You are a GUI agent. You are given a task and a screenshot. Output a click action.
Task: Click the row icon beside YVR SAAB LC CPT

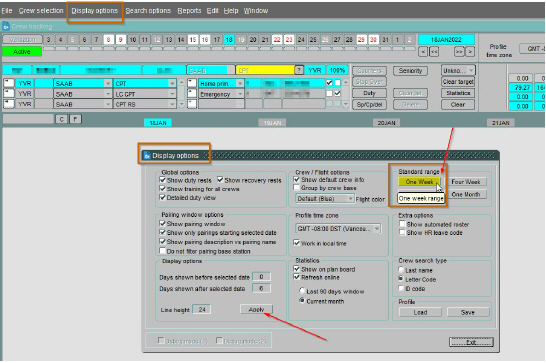[x=9, y=93]
